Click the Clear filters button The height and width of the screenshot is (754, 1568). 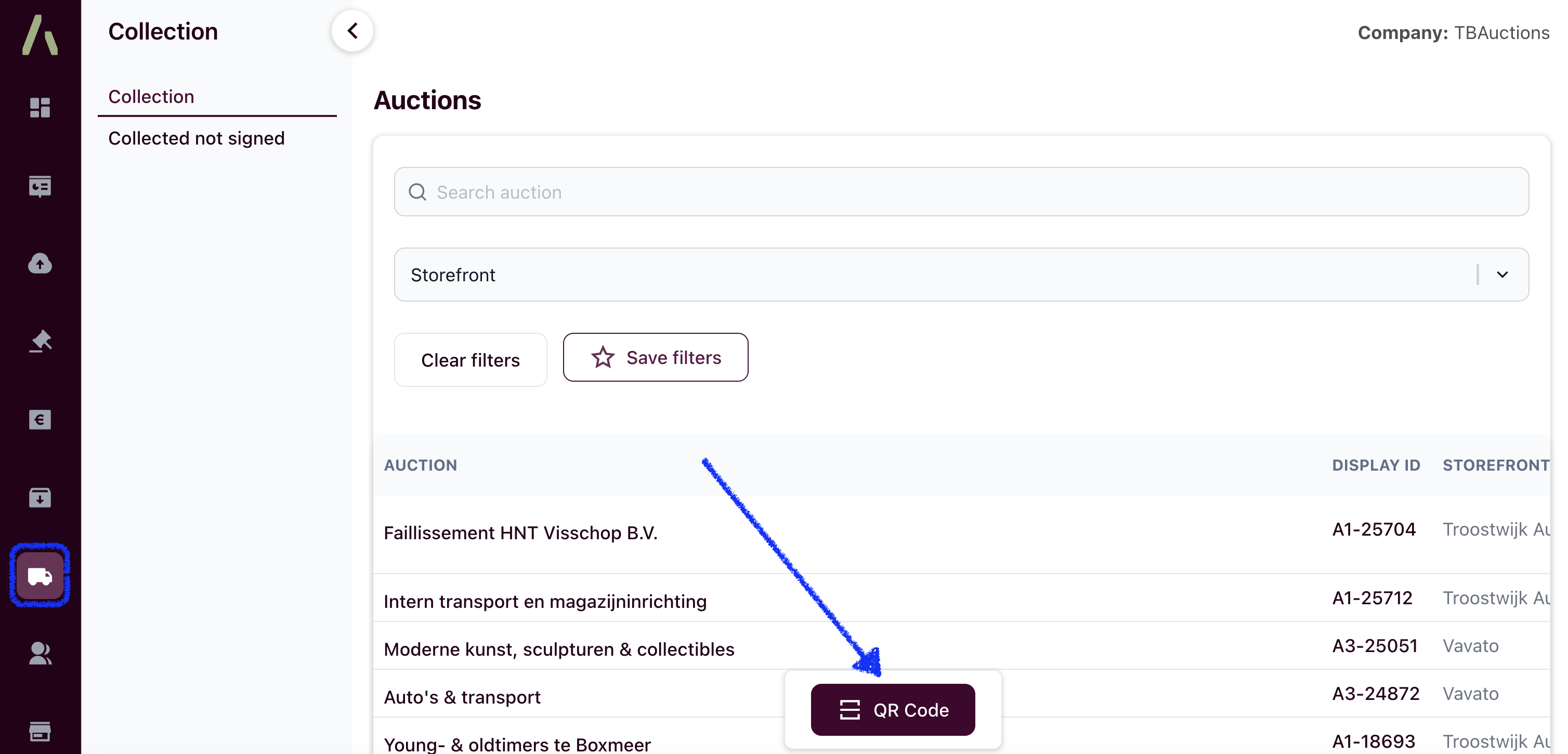click(470, 360)
